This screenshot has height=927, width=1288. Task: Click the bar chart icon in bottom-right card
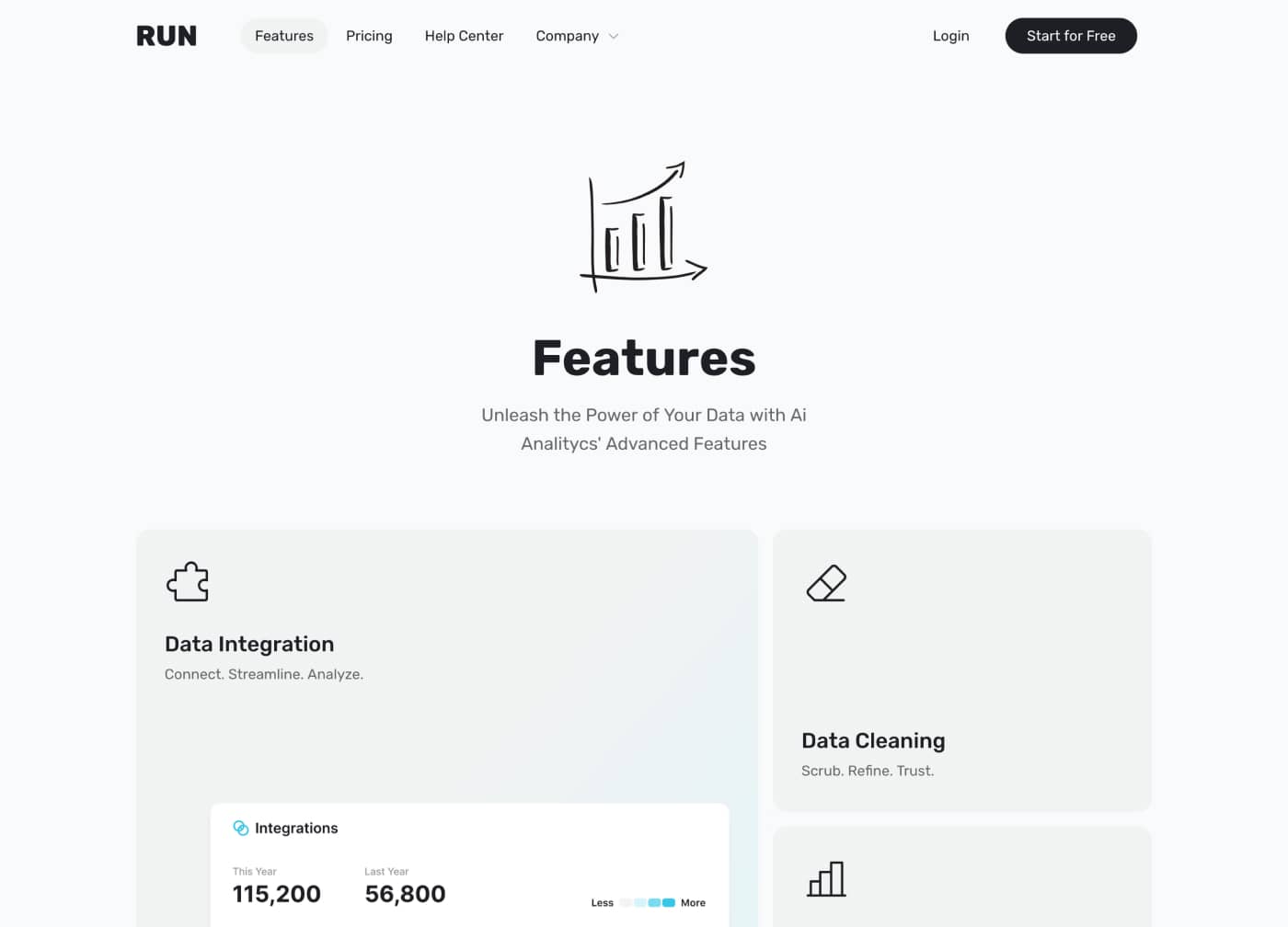pos(826,880)
